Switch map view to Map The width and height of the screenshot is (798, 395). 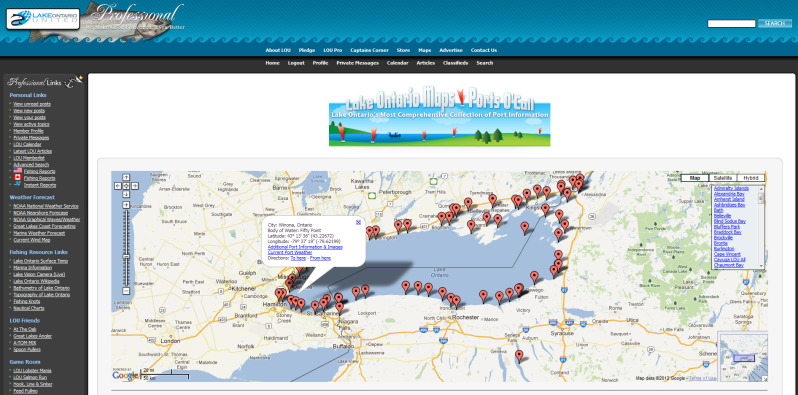pyautogui.click(x=695, y=178)
